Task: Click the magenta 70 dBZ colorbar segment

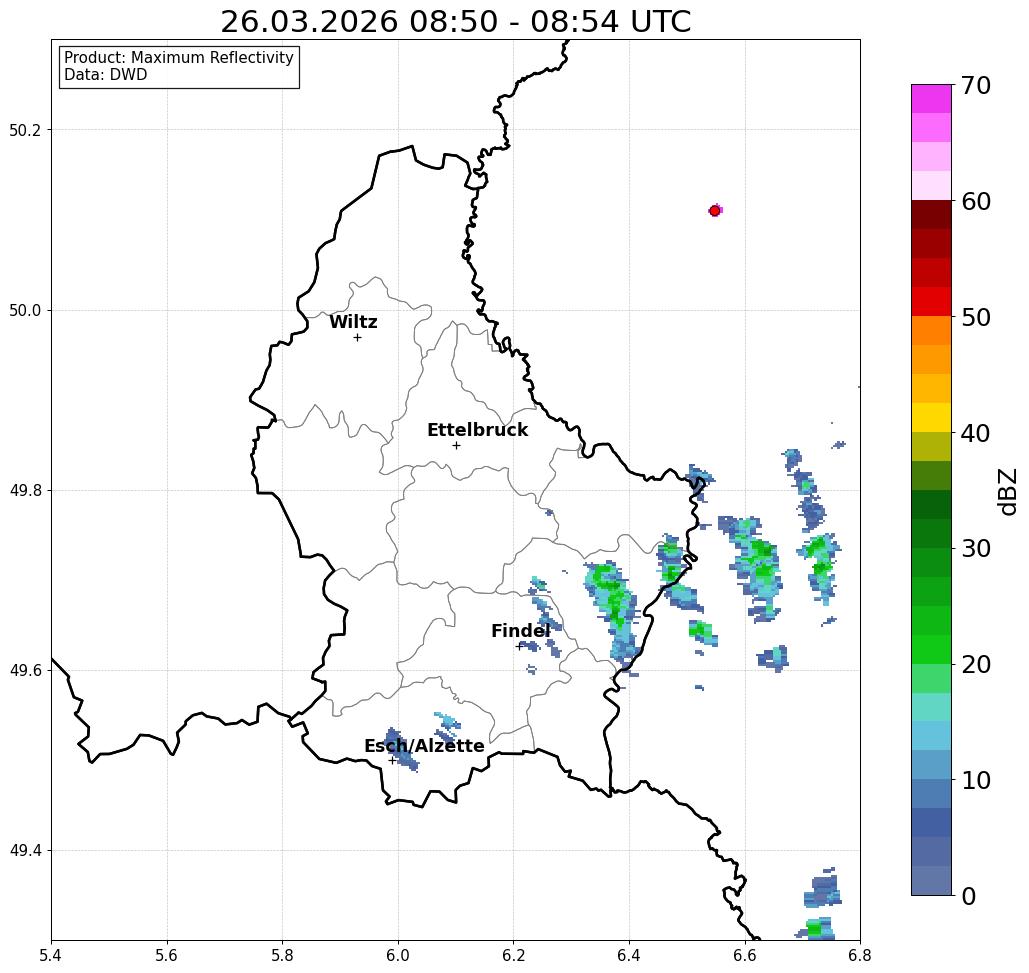Action: coord(931,99)
